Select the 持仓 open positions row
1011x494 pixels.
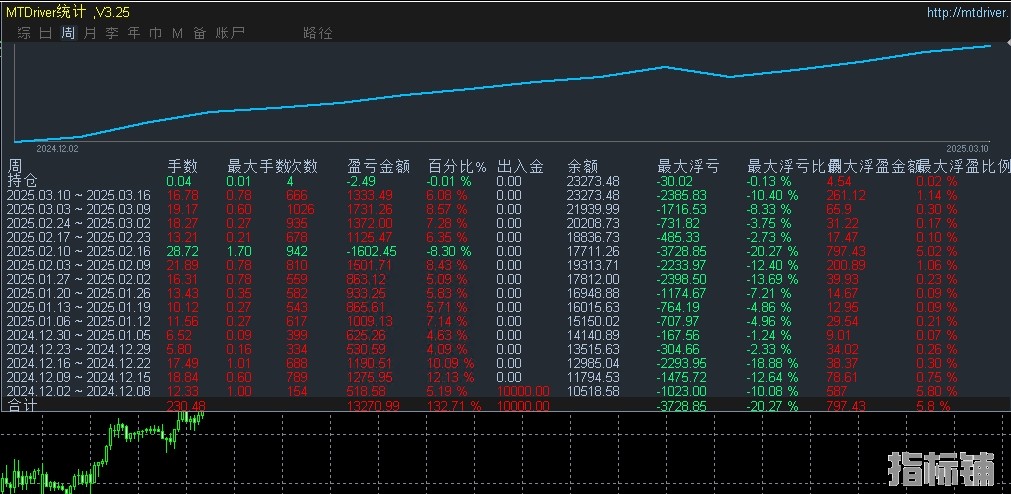click(x=22, y=181)
